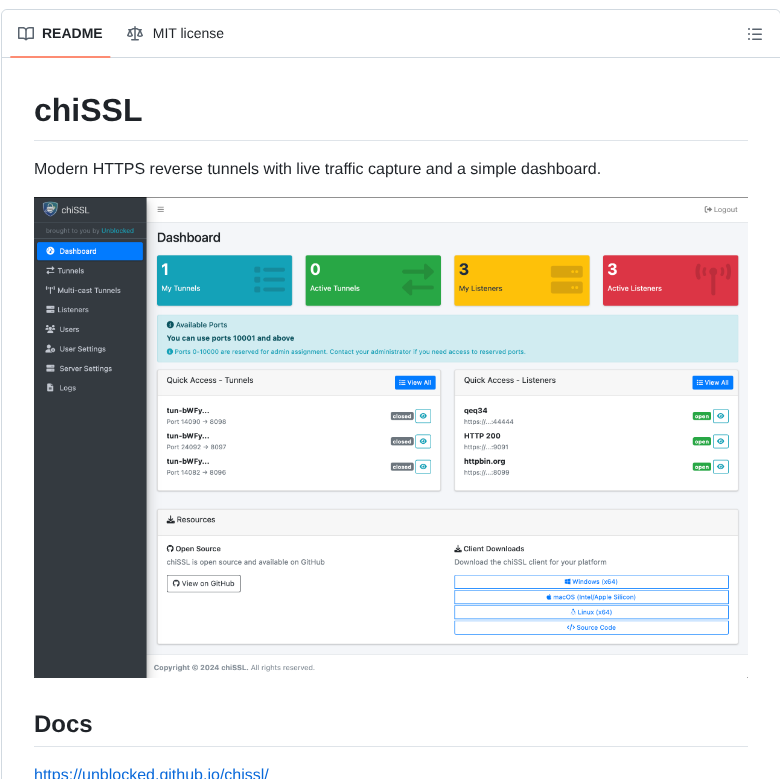View tunnel on port 14090 via eye icon
Viewport: 780px width, 779px height.
[x=423, y=416]
